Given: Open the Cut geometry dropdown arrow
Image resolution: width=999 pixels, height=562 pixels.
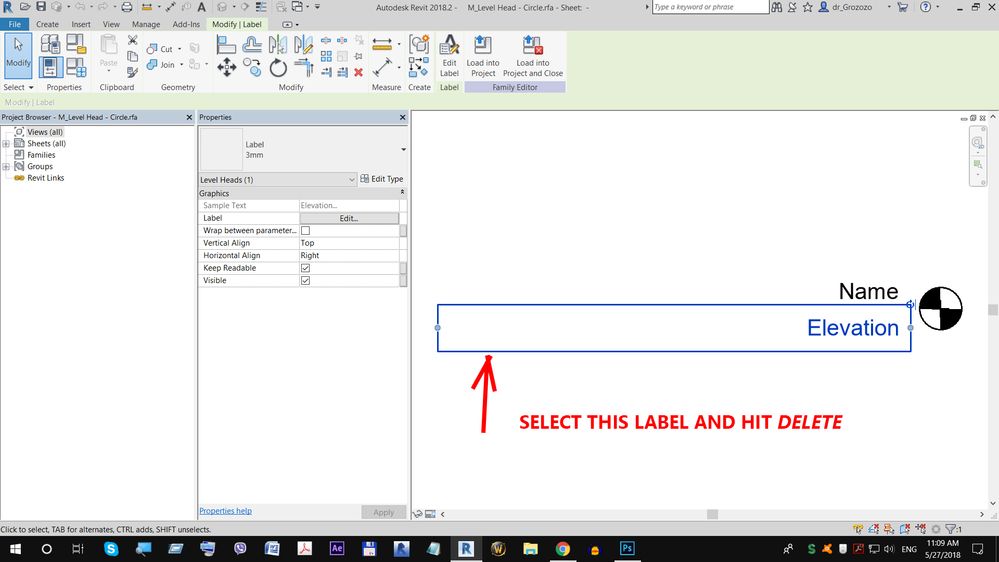Looking at the screenshot, I should (180, 49).
